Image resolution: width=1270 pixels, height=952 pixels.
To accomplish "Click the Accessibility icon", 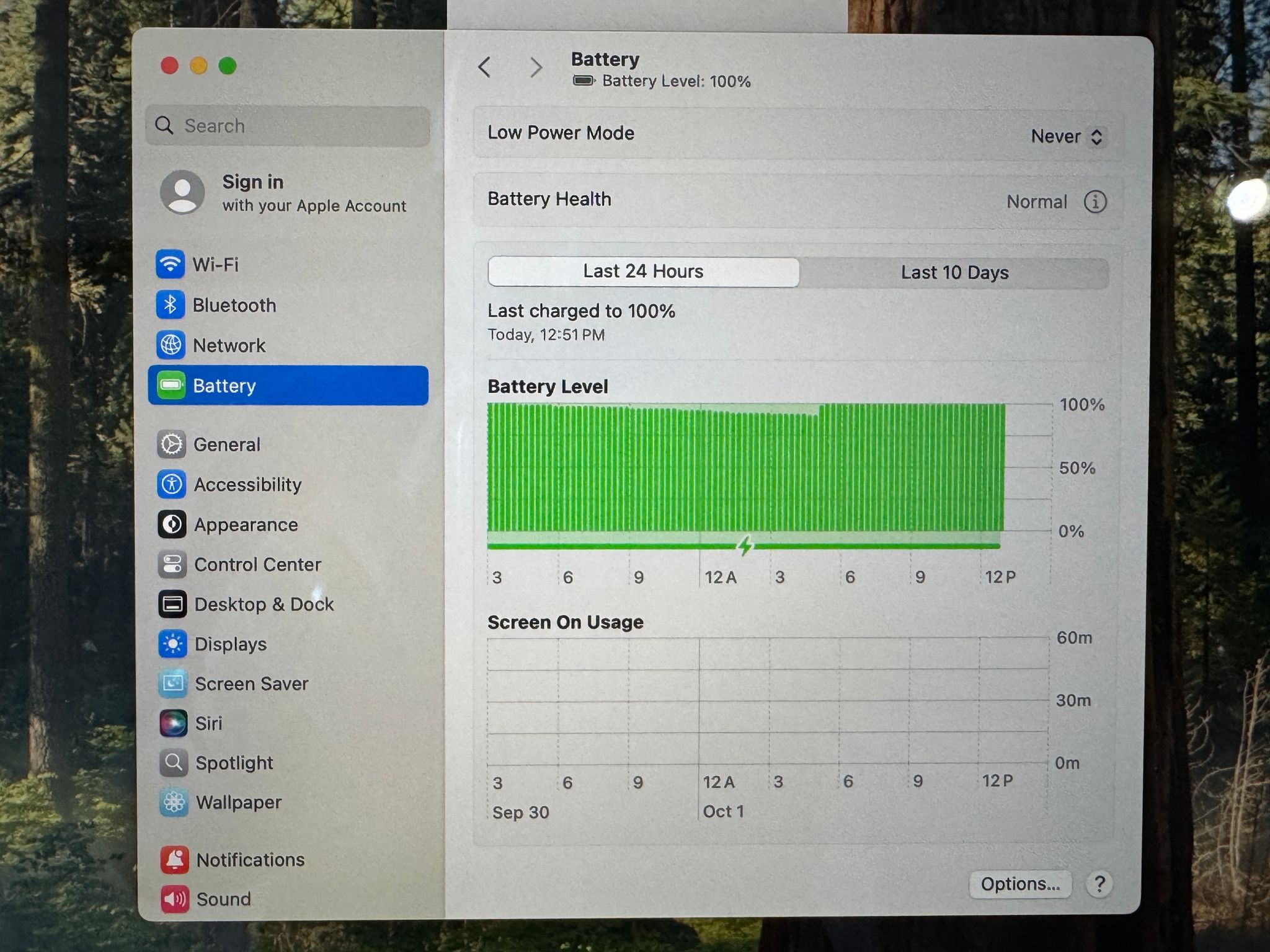I will click(x=172, y=484).
